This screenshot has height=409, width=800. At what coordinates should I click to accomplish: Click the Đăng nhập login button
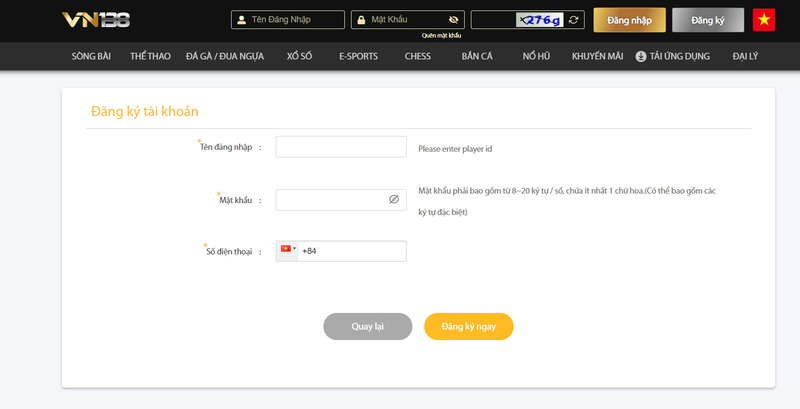pos(629,20)
